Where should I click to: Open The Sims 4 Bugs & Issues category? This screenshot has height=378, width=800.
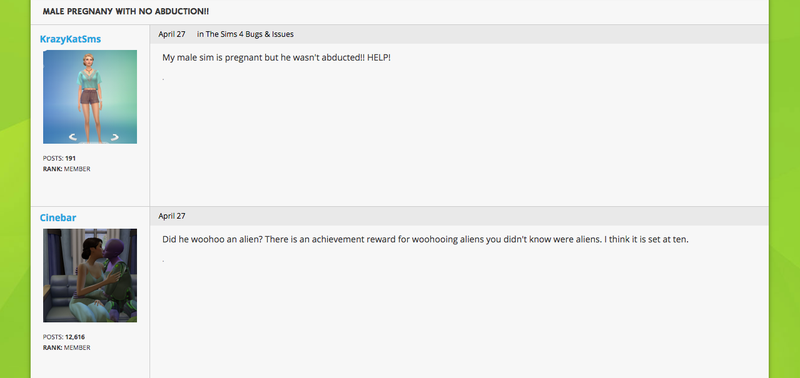(x=249, y=34)
